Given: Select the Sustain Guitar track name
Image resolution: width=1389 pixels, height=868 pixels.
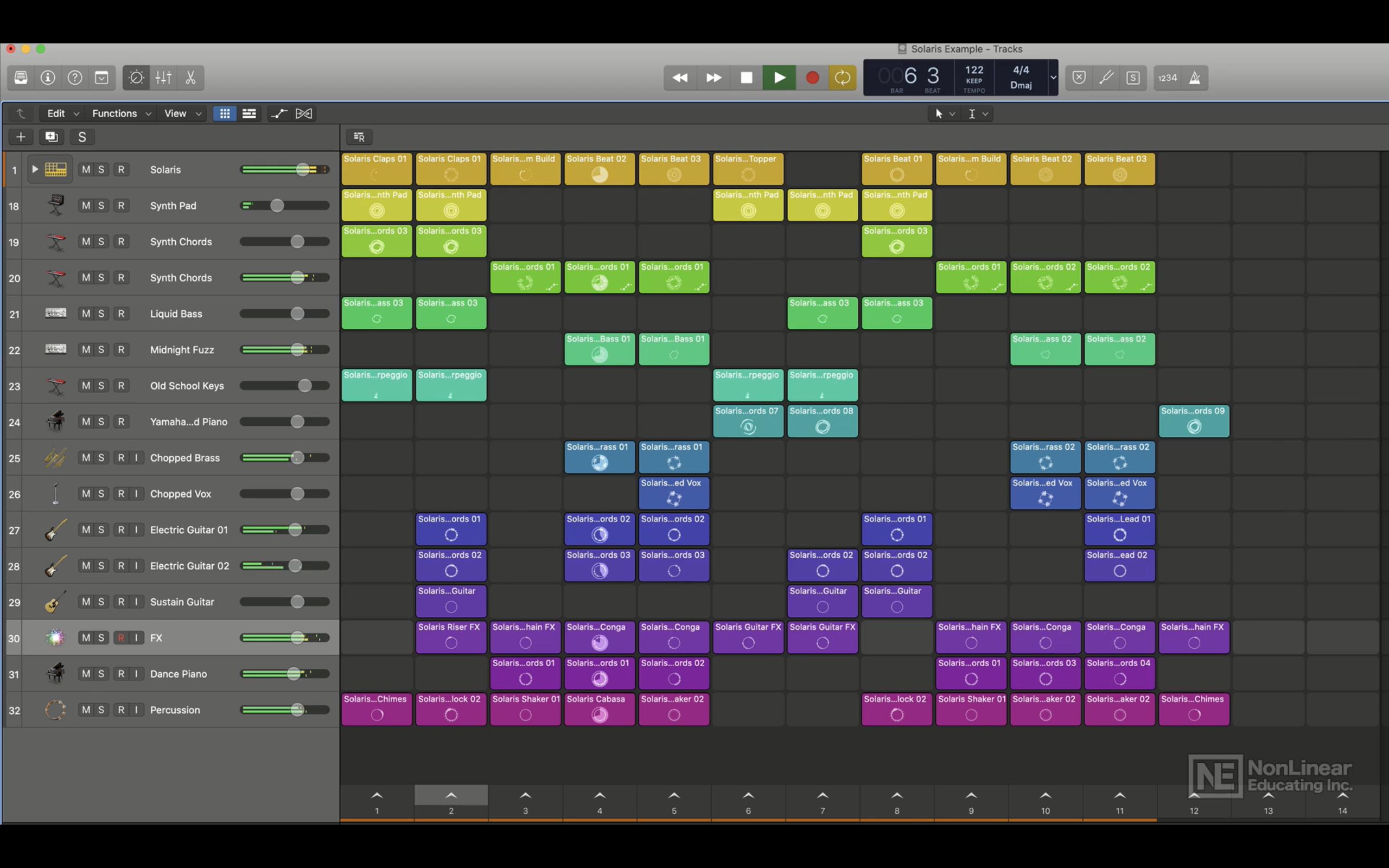Looking at the screenshot, I should coord(182,602).
